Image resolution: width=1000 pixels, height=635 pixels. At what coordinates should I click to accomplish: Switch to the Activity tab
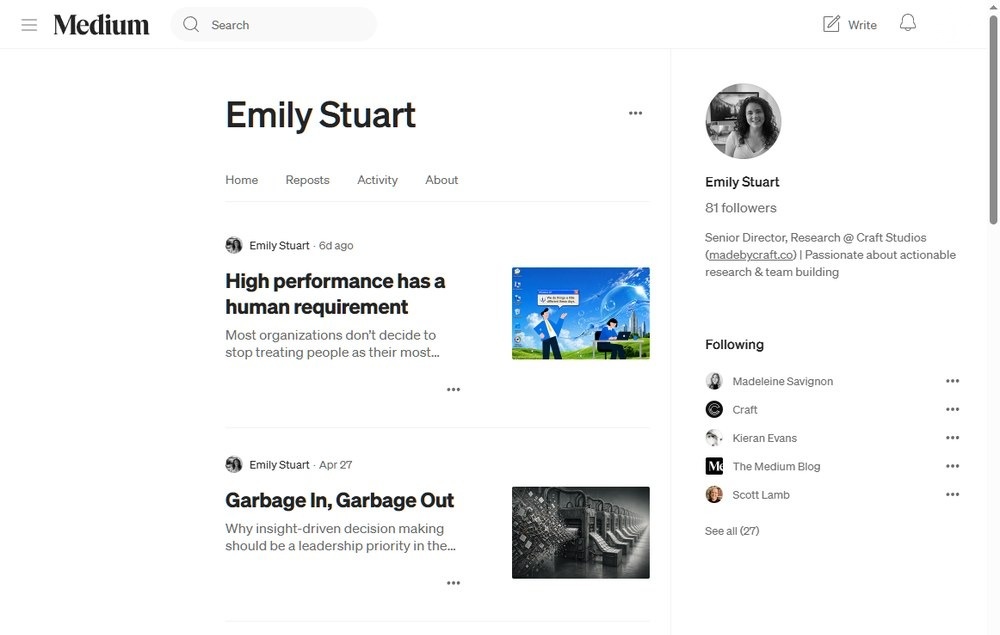pyautogui.click(x=378, y=180)
